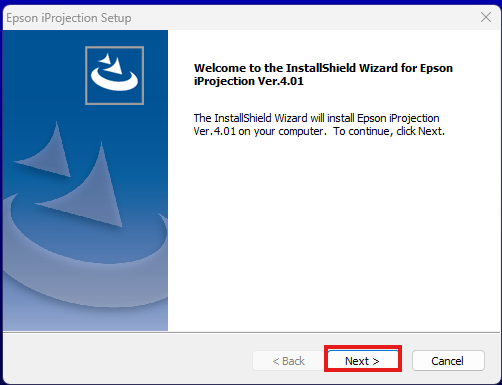This screenshot has height=385, width=502.
Task: Close the Epson iProjection Setup window
Action: [x=486, y=17]
